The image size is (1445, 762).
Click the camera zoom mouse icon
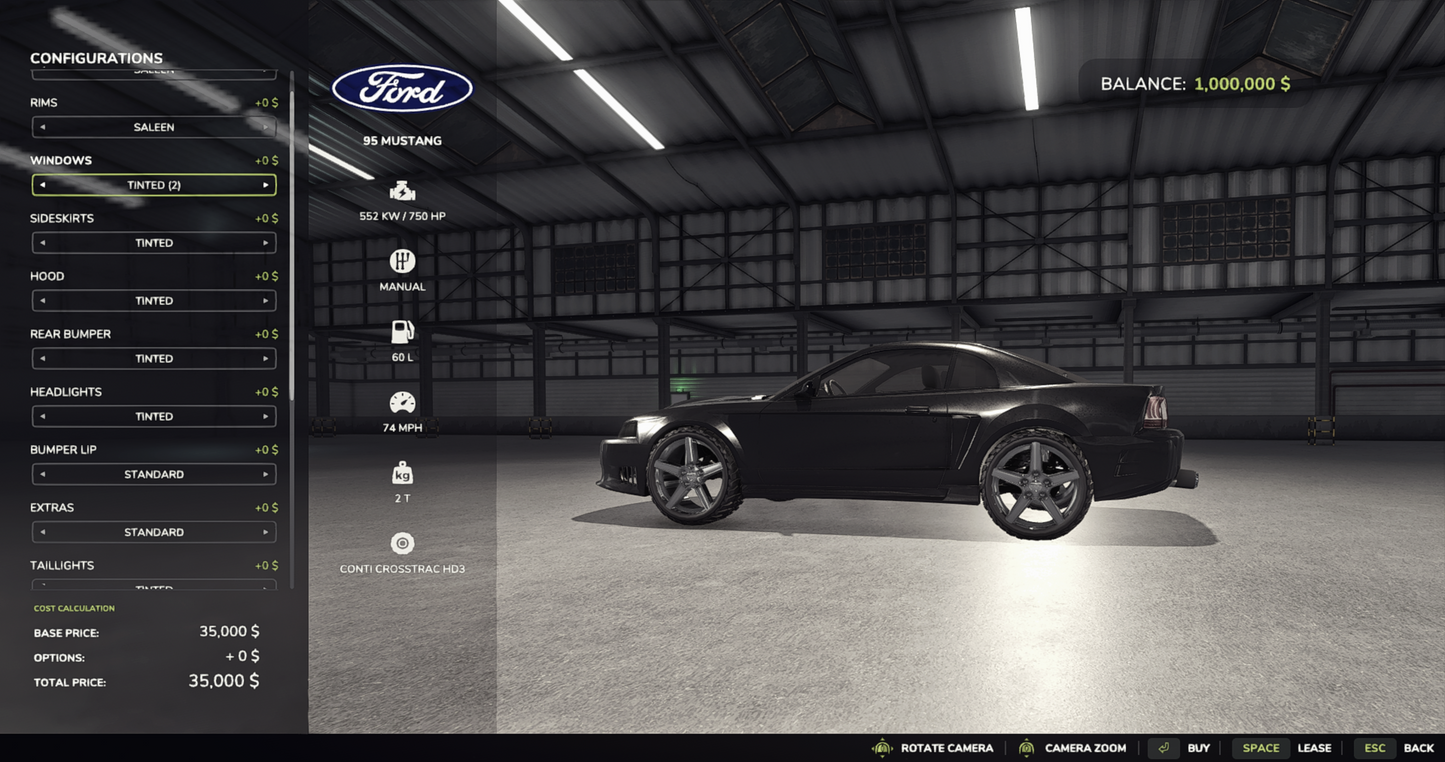click(x=1025, y=747)
